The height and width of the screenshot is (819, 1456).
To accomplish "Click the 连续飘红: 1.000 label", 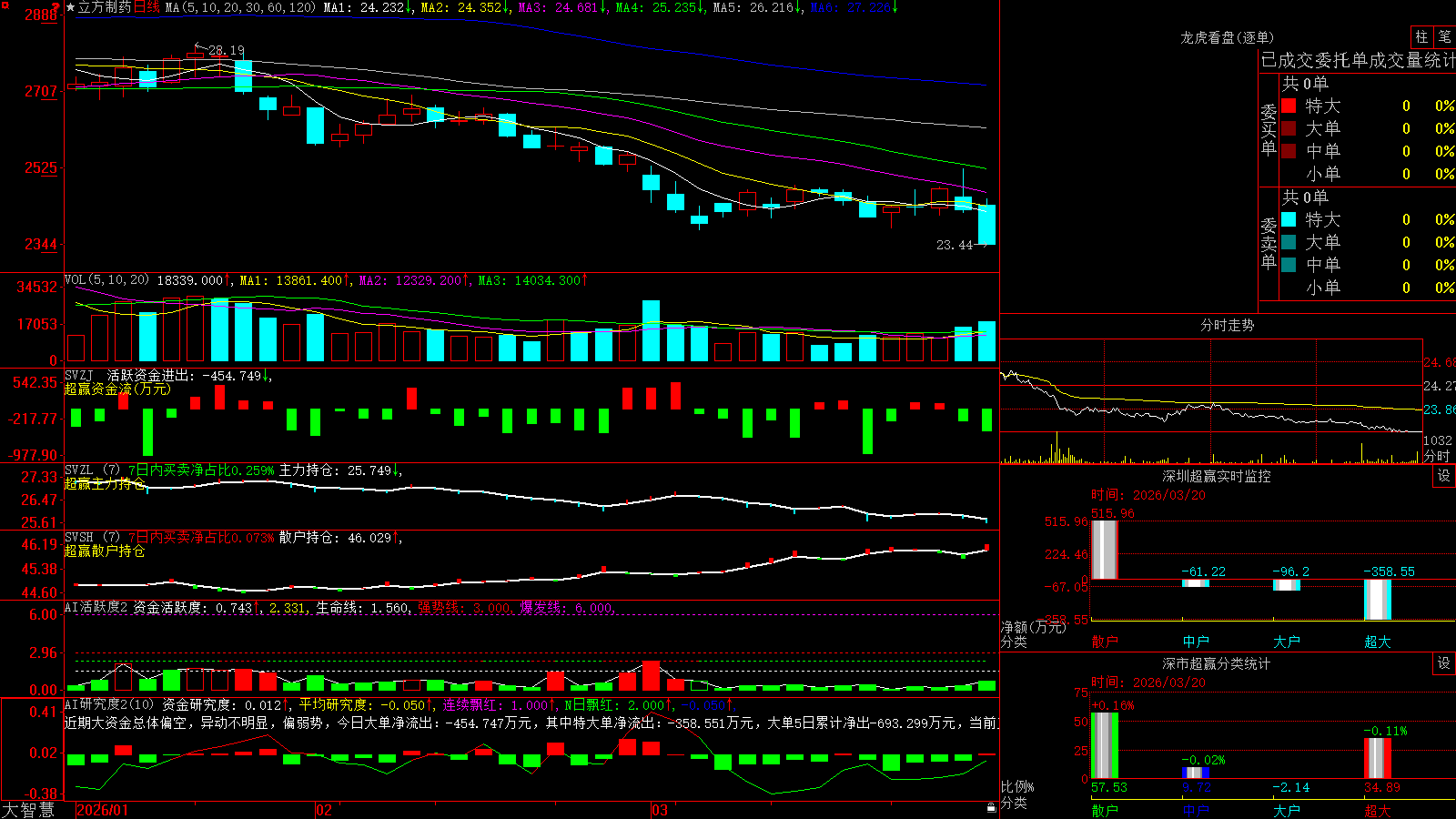I will (x=497, y=704).
